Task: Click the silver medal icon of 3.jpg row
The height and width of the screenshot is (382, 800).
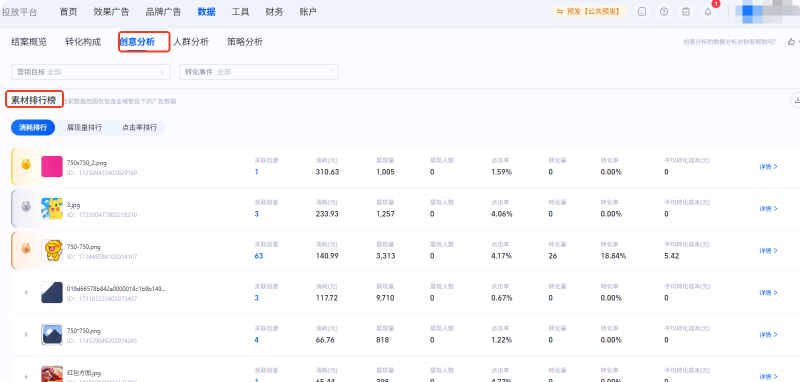Action: click(25, 207)
